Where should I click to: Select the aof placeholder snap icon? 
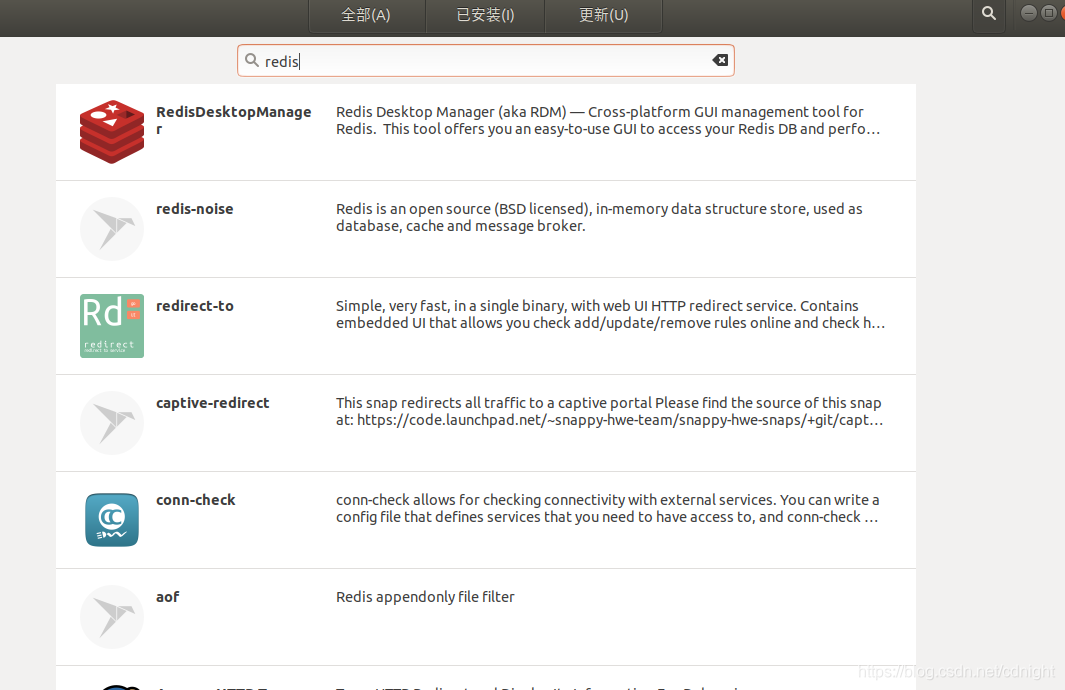(x=112, y=617)
